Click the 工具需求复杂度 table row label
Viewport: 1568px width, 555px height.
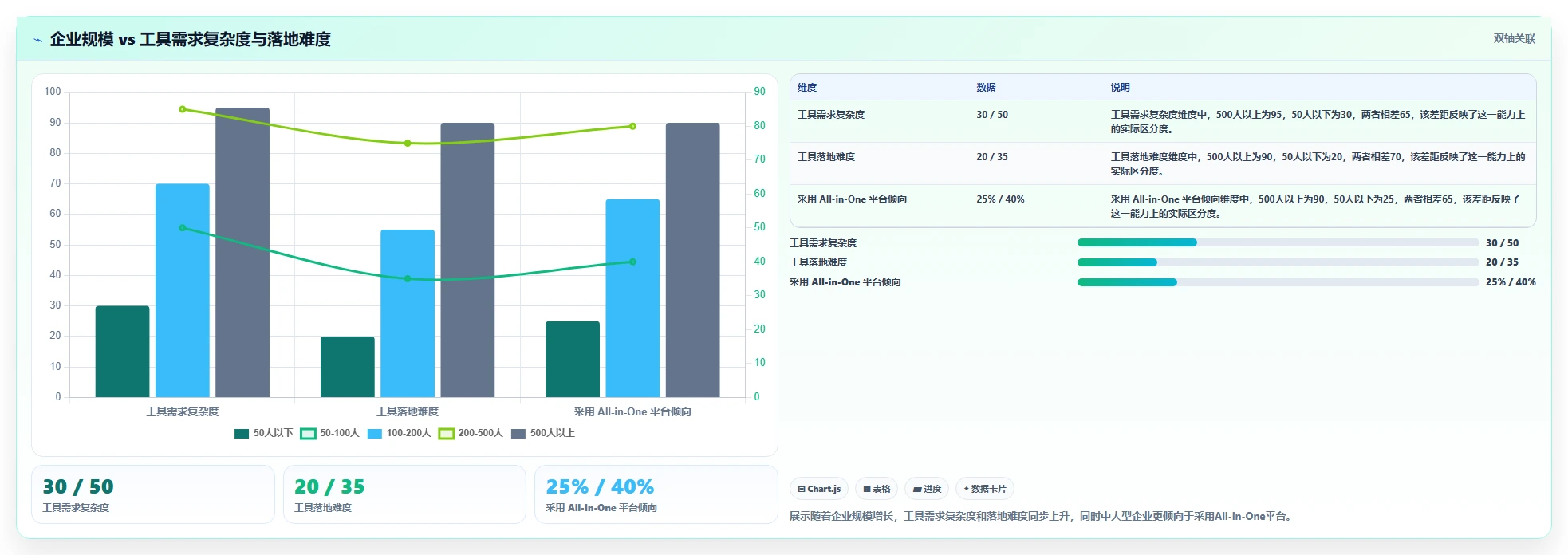[x=831, y=115]
